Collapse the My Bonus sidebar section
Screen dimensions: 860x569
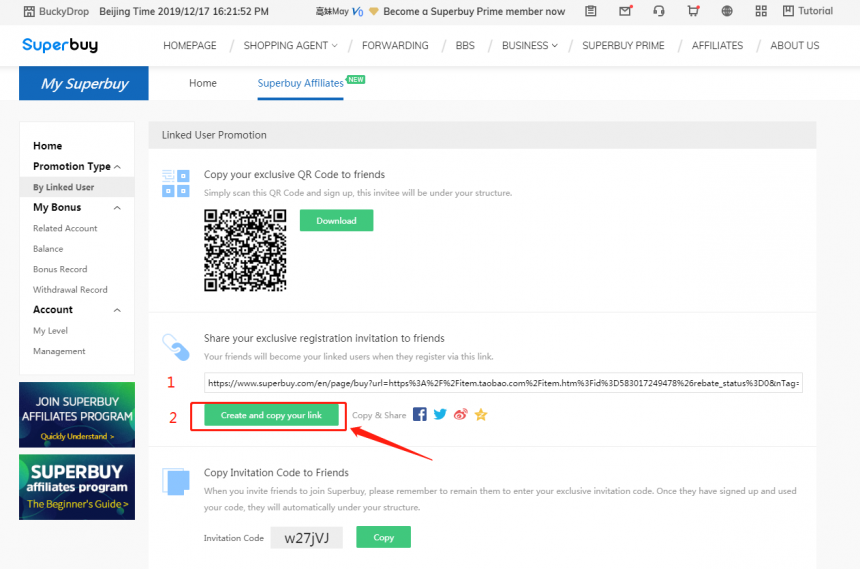tap(117, 208)
